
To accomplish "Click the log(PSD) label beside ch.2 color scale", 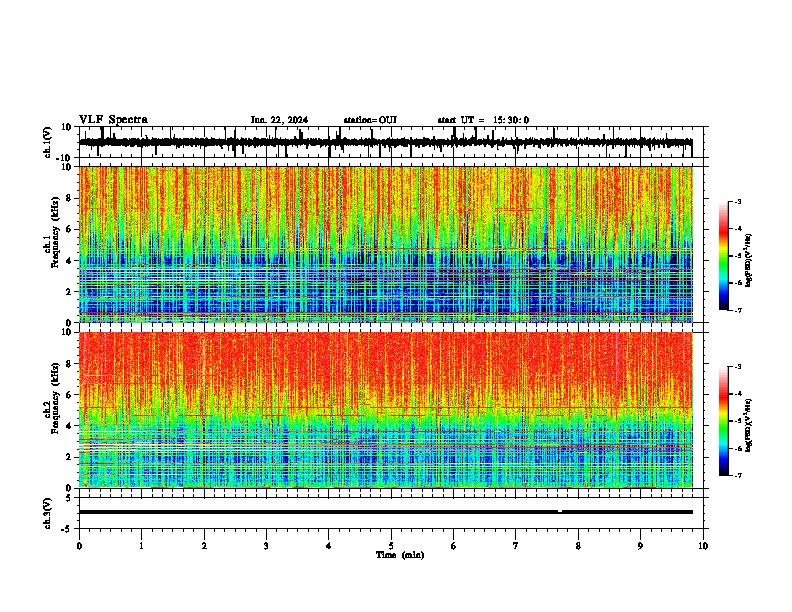I will point(748,425).
